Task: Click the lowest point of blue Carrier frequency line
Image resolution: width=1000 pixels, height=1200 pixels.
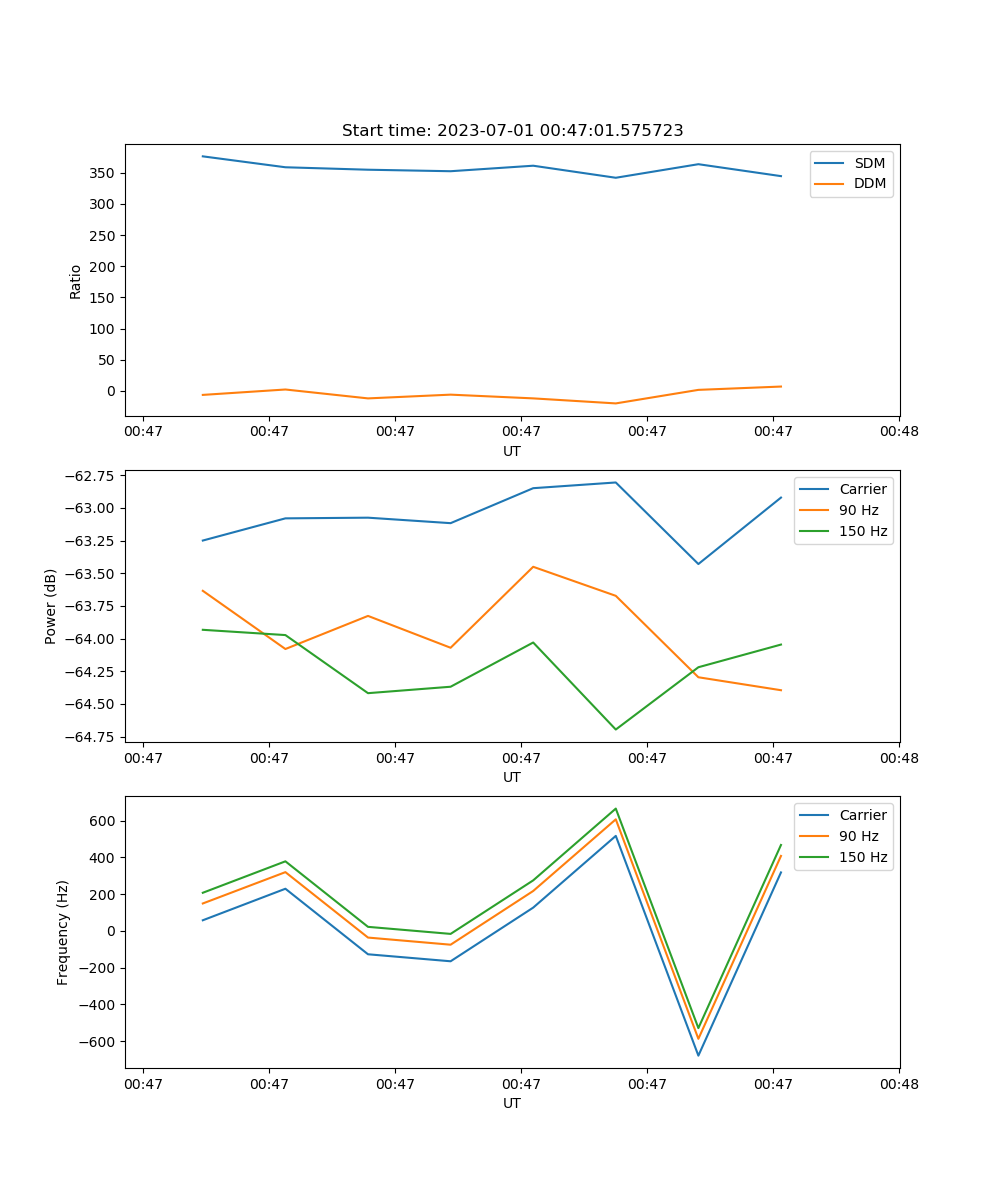Action: (698, 1055)
